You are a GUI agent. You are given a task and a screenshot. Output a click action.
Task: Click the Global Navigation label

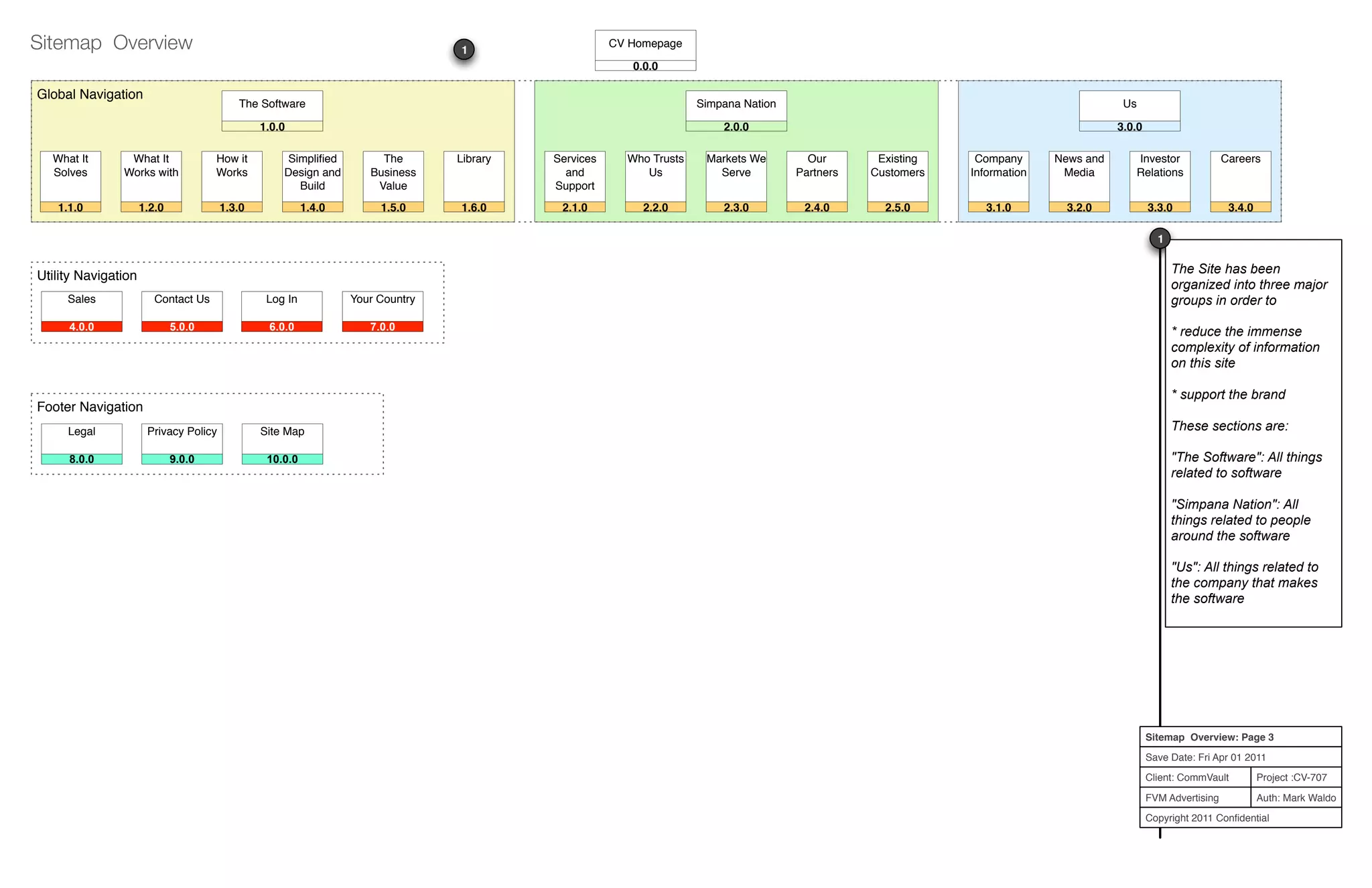click(x=90, y=94)
